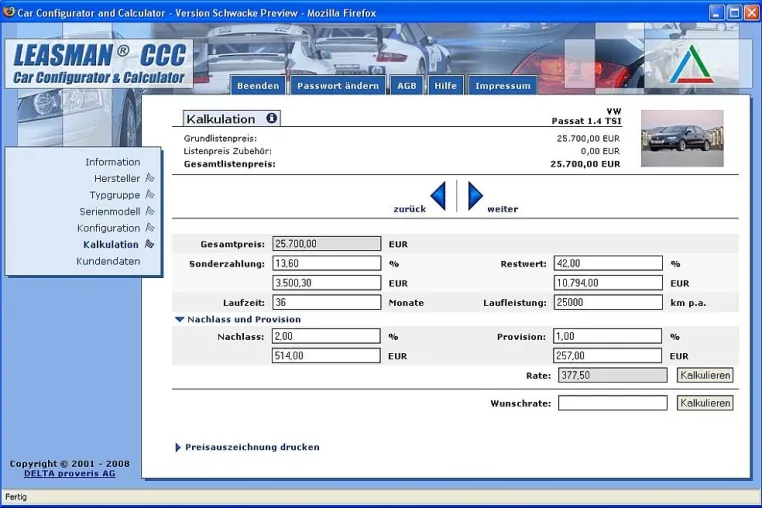Select Kalkulation in the sidebar
Screen dimensions: 762x508
111,245
